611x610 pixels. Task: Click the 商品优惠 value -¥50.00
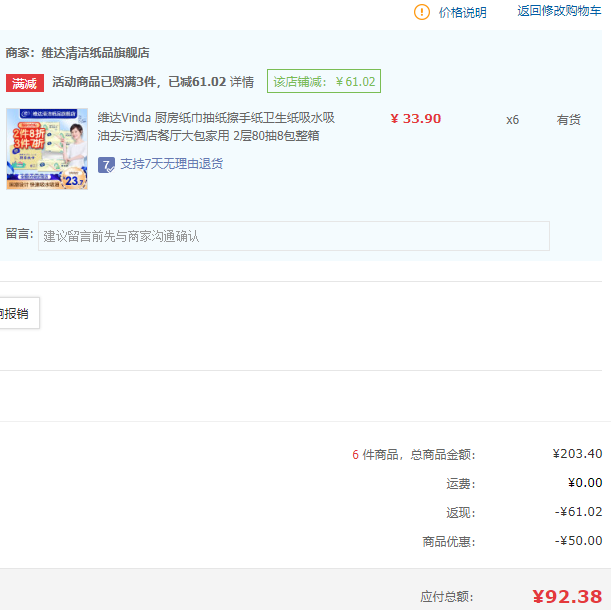[x=578, y=541]
